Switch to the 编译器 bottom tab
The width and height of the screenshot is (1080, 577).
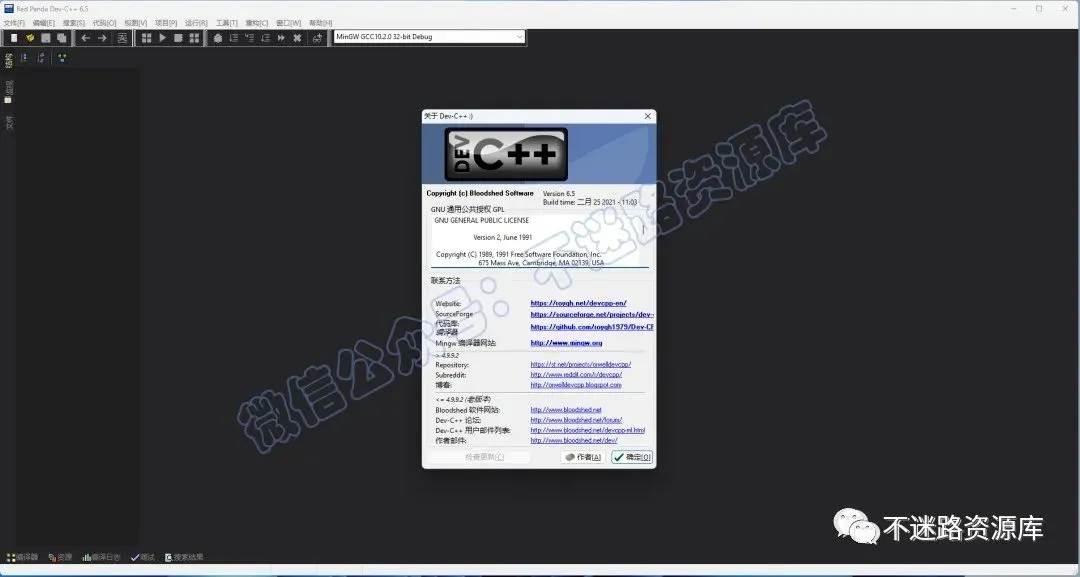click(23, 557)
